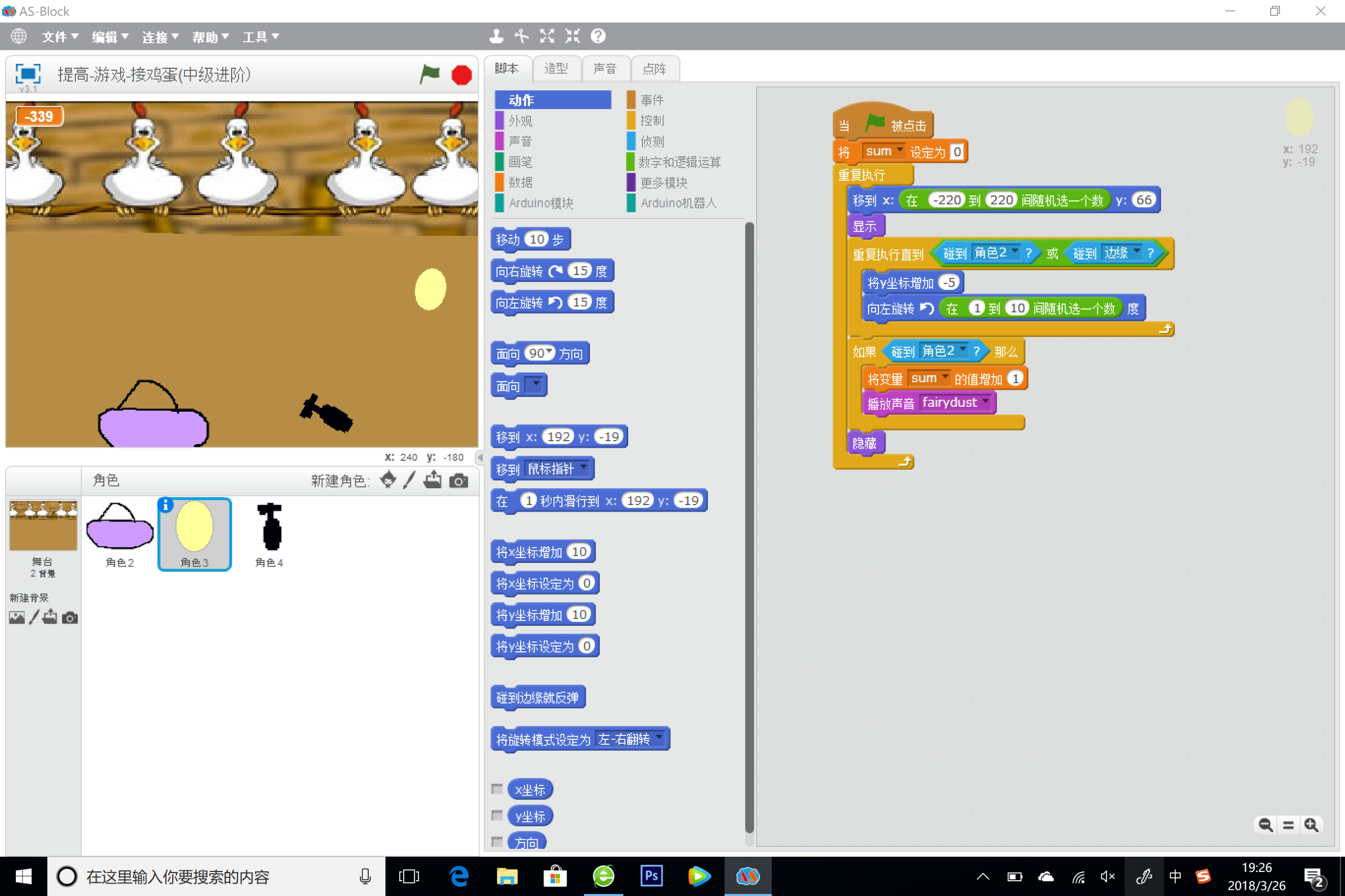Check the 方向 reporter checkbox
The image size is (1345, 896).
tap(497, 841)
